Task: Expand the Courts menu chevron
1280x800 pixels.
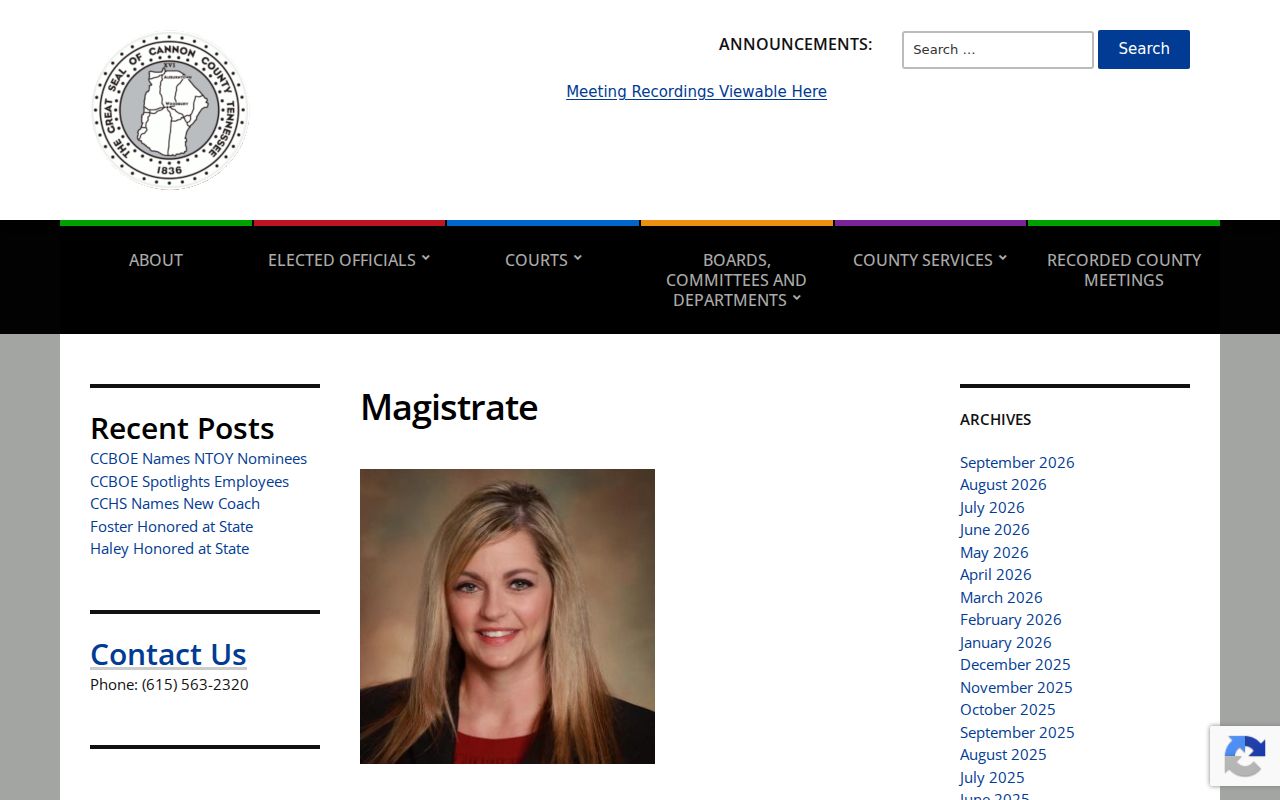Action: (577, 258)
